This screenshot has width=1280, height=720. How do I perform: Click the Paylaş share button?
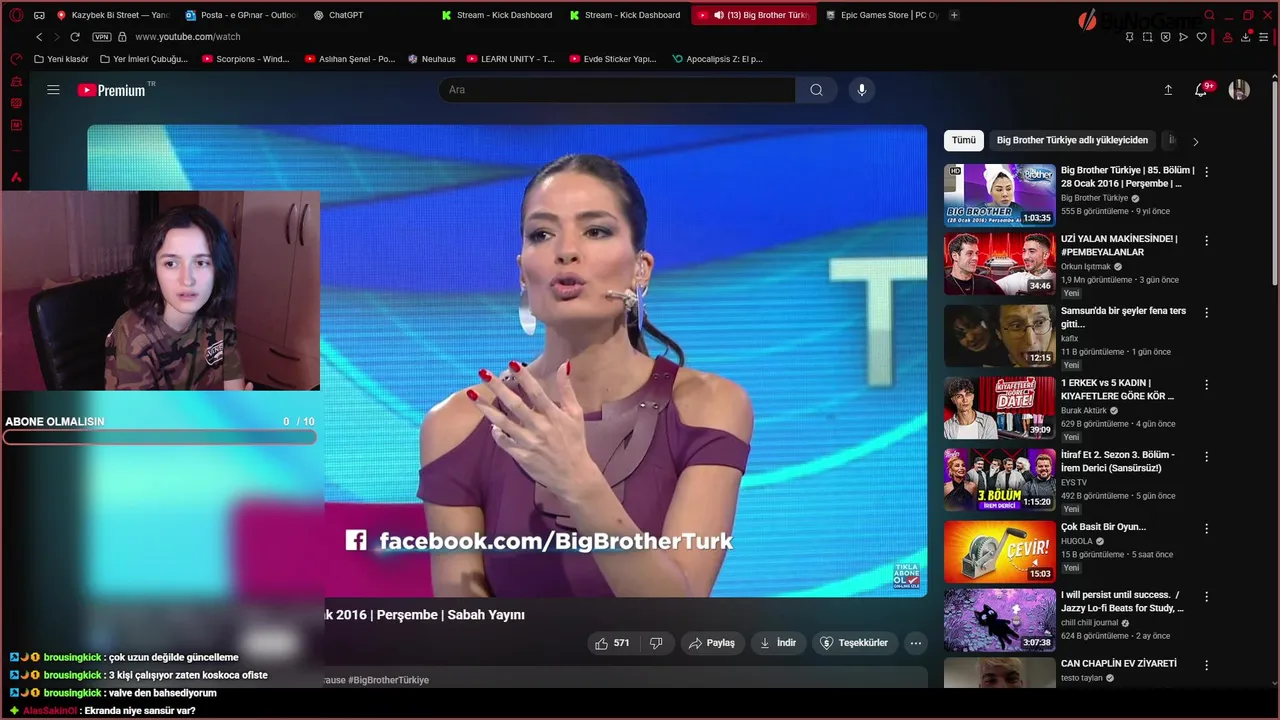711,643
